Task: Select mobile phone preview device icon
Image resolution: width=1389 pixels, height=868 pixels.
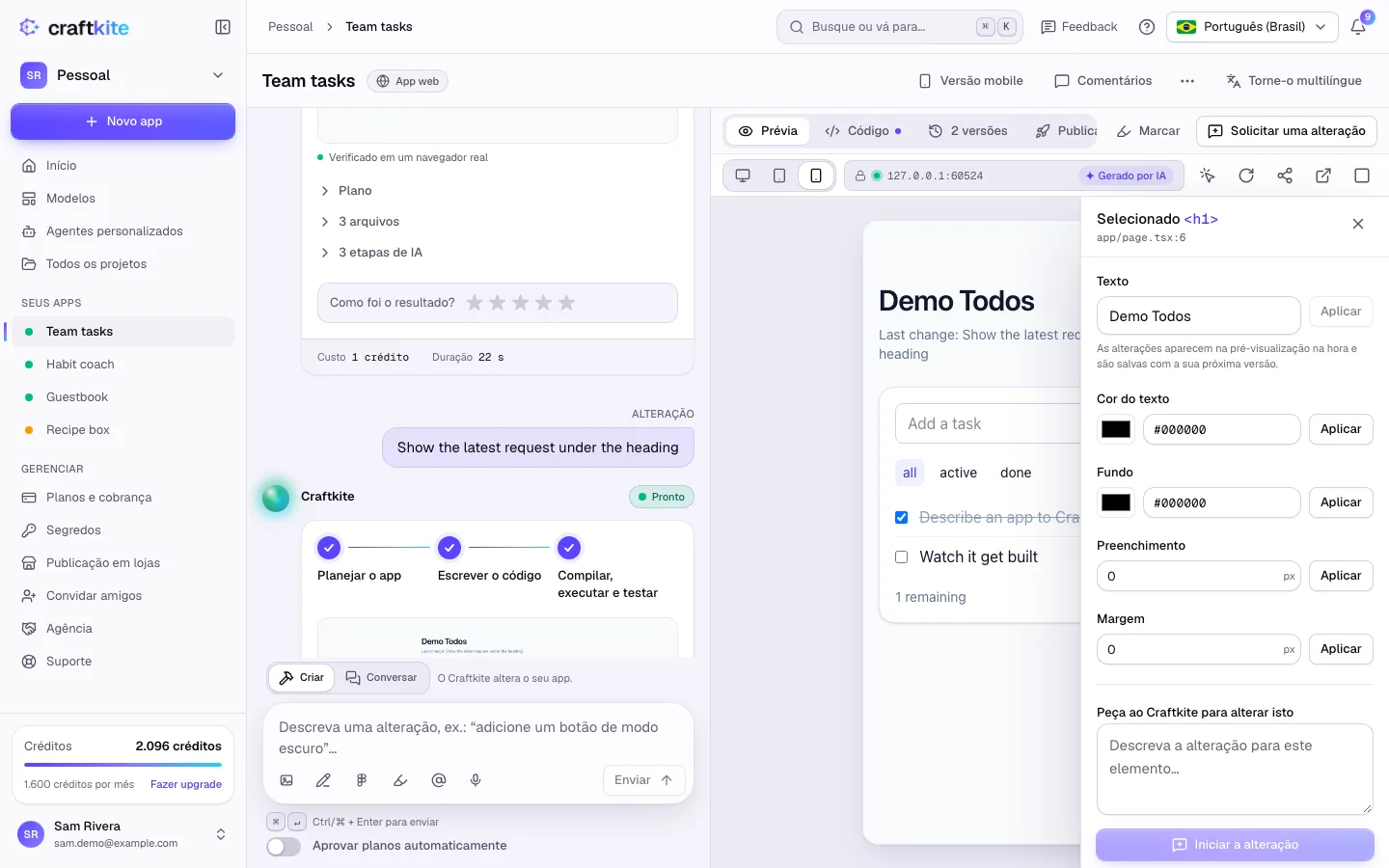Action: click(816, 176)
